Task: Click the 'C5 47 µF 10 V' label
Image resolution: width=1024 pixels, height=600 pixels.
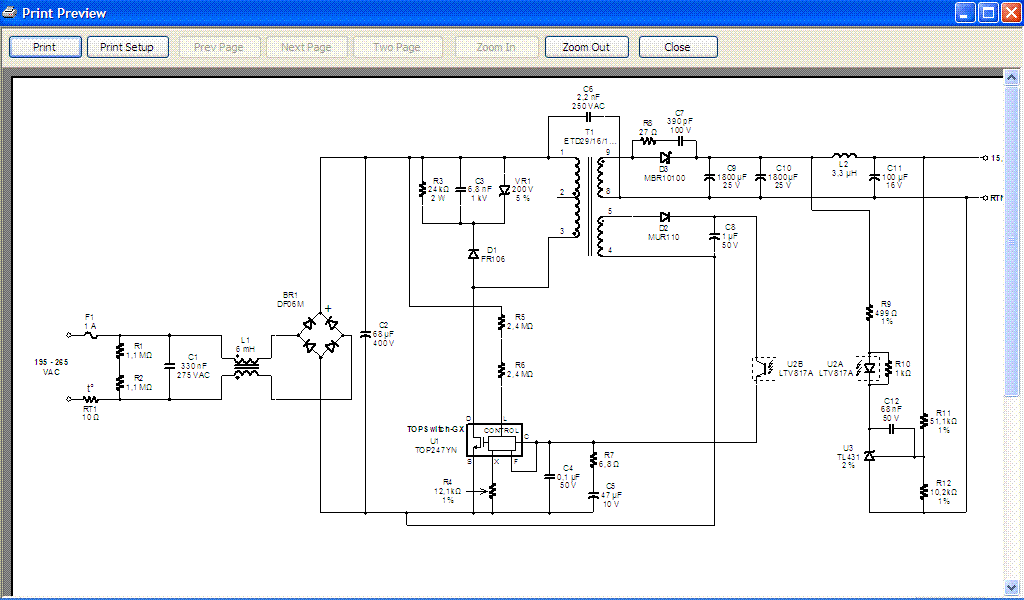Action: [x=610, y=495]
